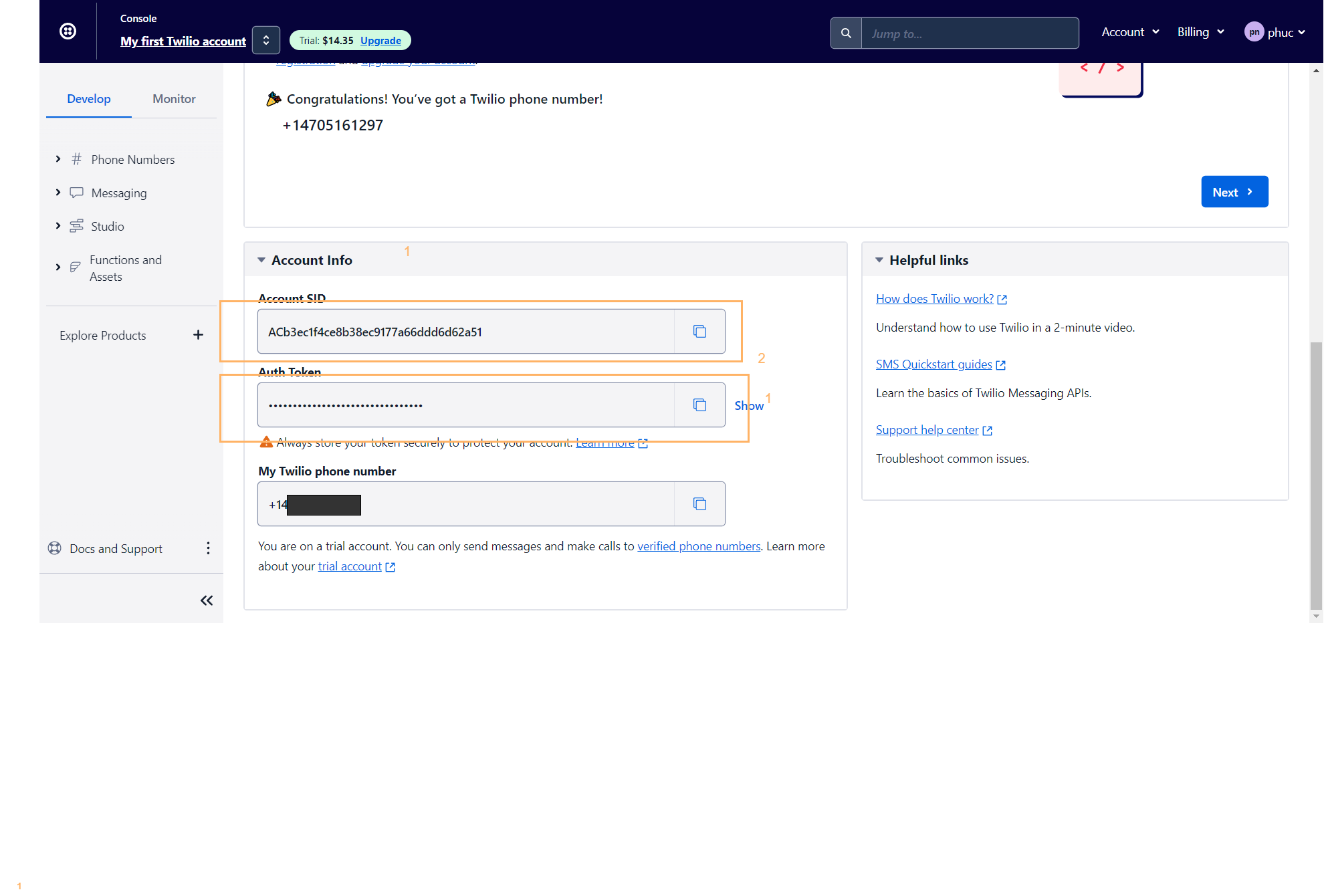This screenshot has width=1324, height=896.
Task: Collapse the Account Info section
Action: coord(261,260)
